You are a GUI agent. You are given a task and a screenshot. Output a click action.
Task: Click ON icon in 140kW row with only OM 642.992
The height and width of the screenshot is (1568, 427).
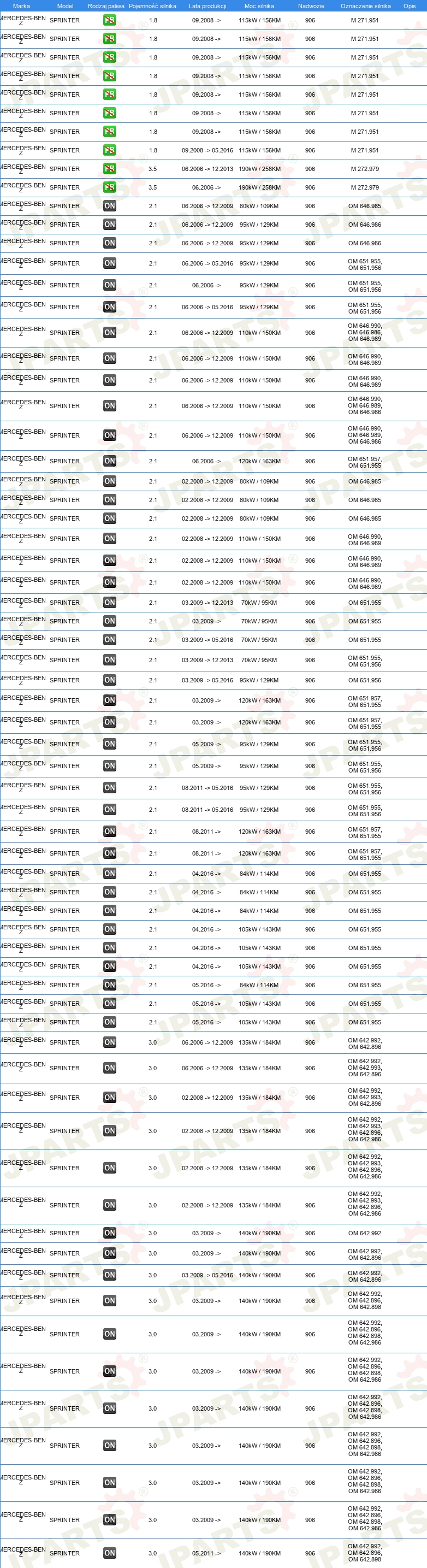[x=110, y=1233]
